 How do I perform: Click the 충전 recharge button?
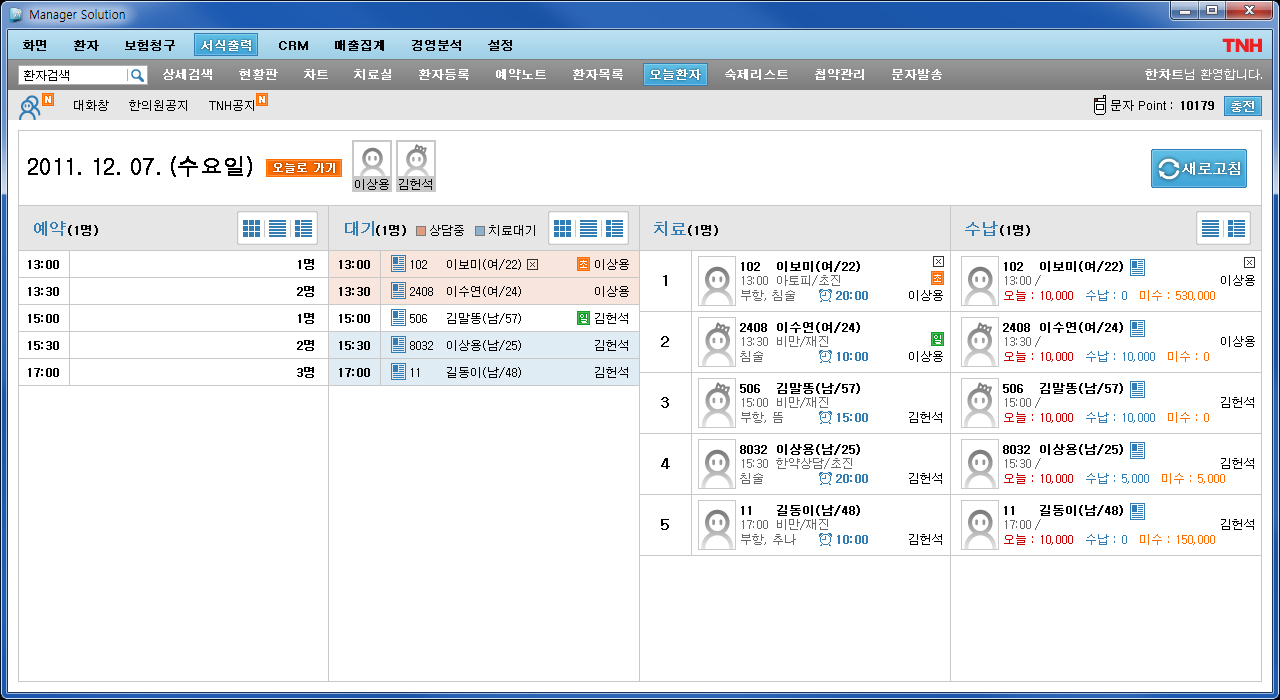click(1242, 106)
